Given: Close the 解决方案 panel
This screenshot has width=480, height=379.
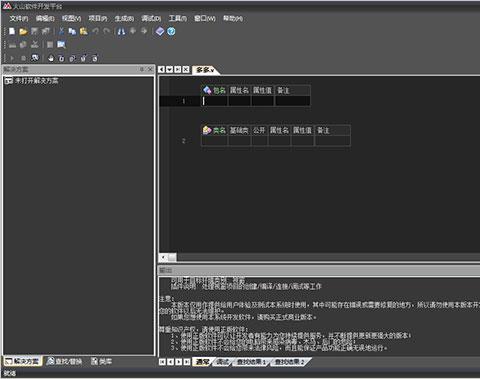Looking at the screenshot, I should [150, 69].
